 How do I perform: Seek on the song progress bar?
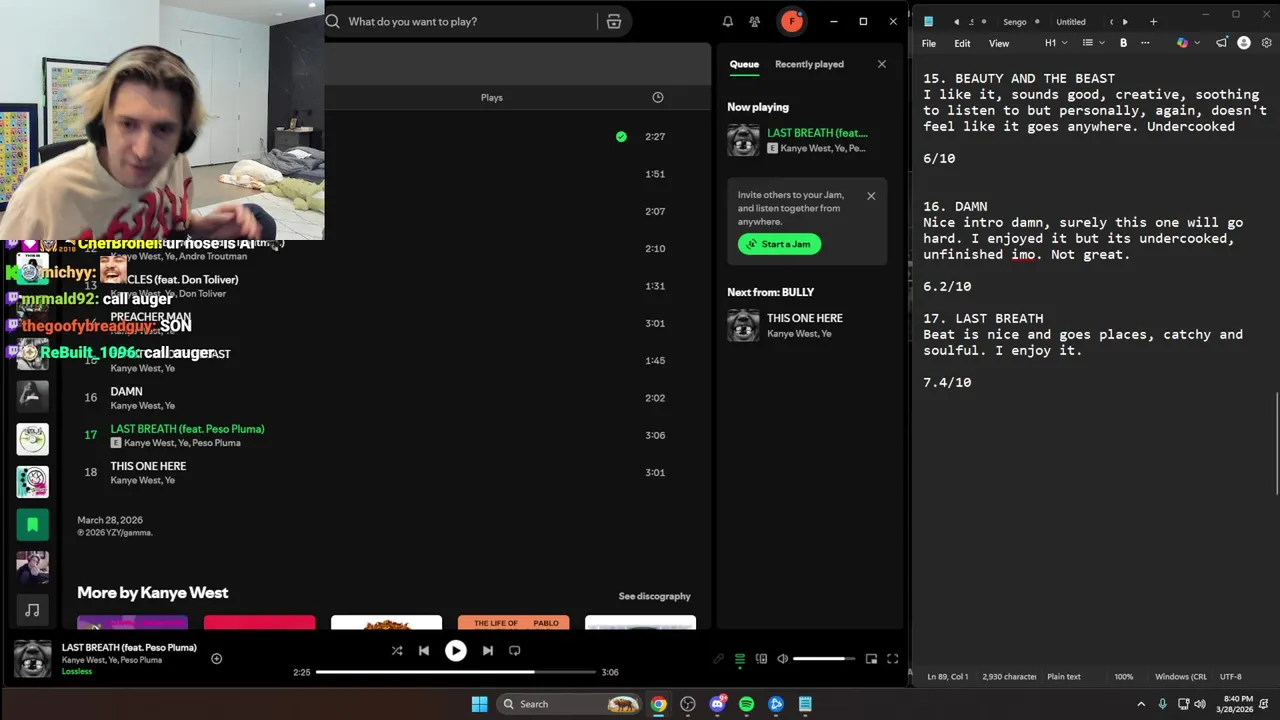[456, 672]
